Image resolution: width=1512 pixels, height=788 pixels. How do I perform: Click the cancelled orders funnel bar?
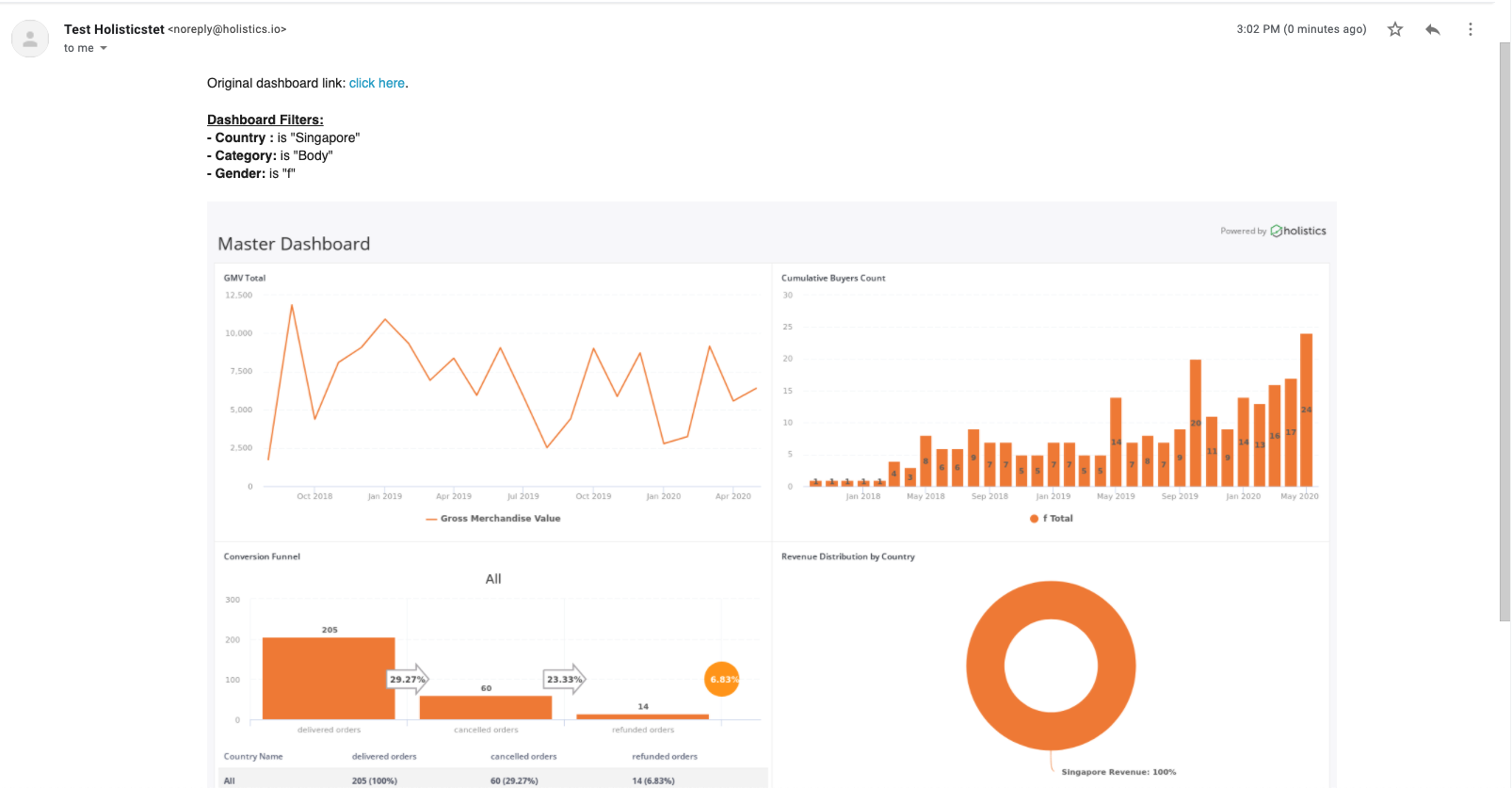click(486, 707)
